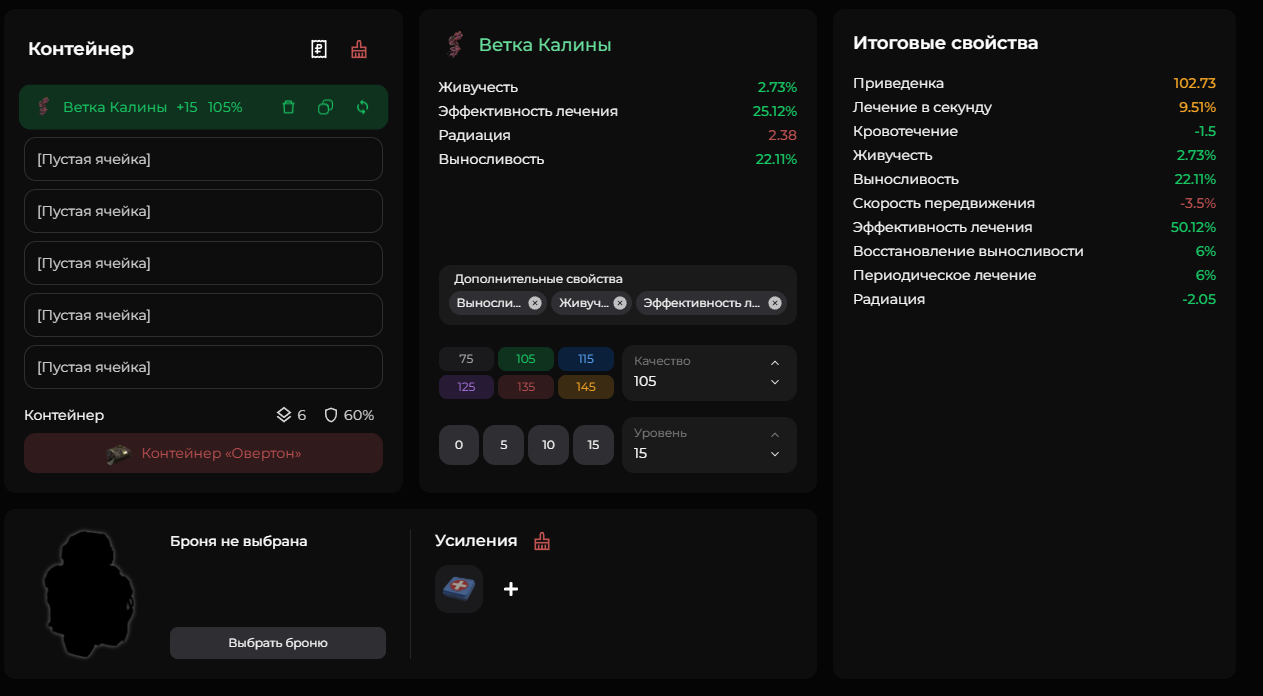Screen dimensions: 1263x696
Task: Add a boost with plus icon
Action: [x=511, y=589]
